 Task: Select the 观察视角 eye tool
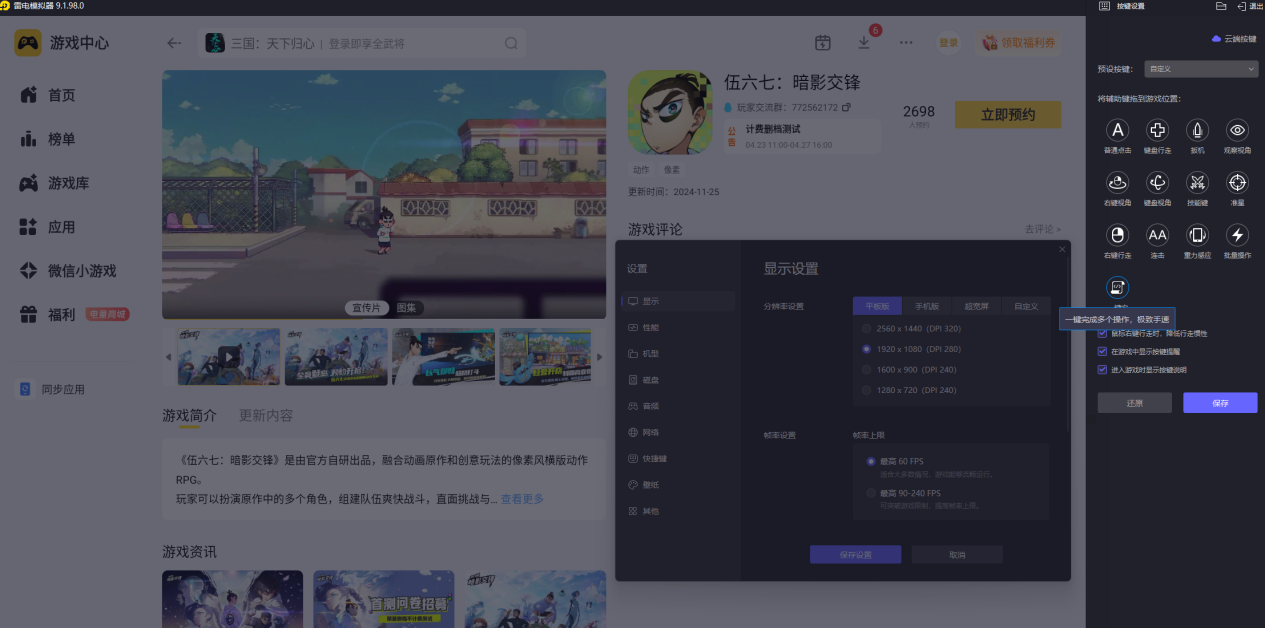point(1237,130)
